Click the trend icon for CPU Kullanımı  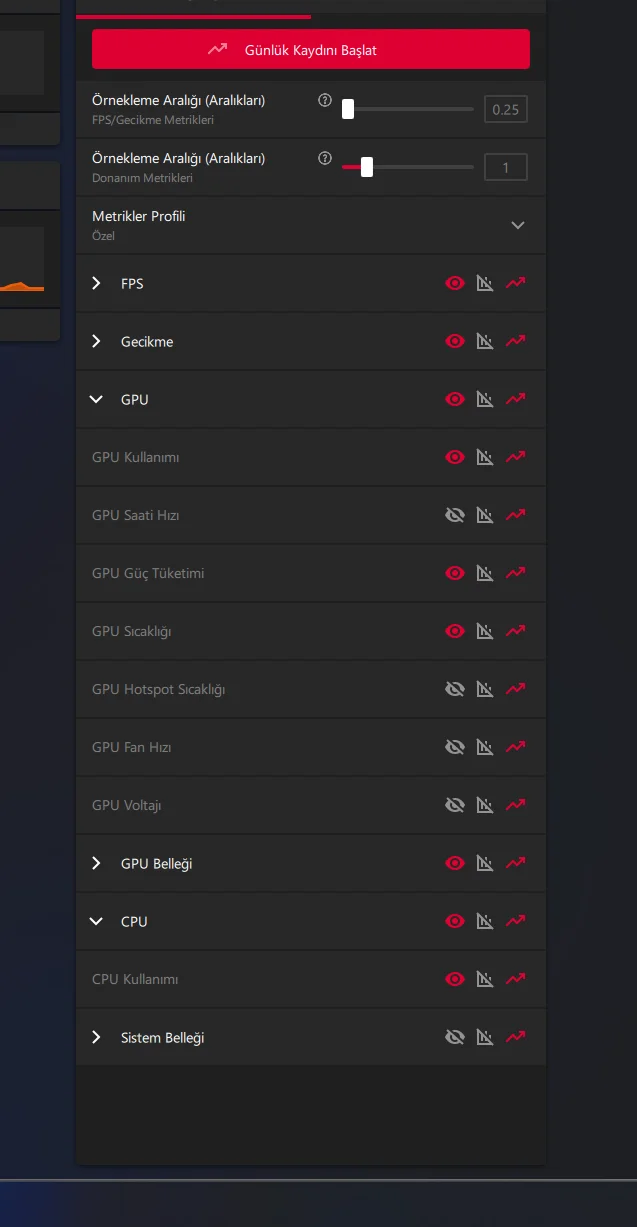[515, 980]
